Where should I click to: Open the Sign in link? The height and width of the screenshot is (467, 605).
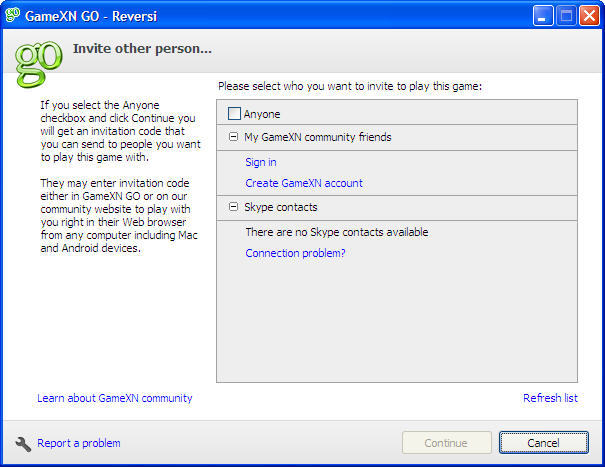pyautogui.click(x=261, y=162)
